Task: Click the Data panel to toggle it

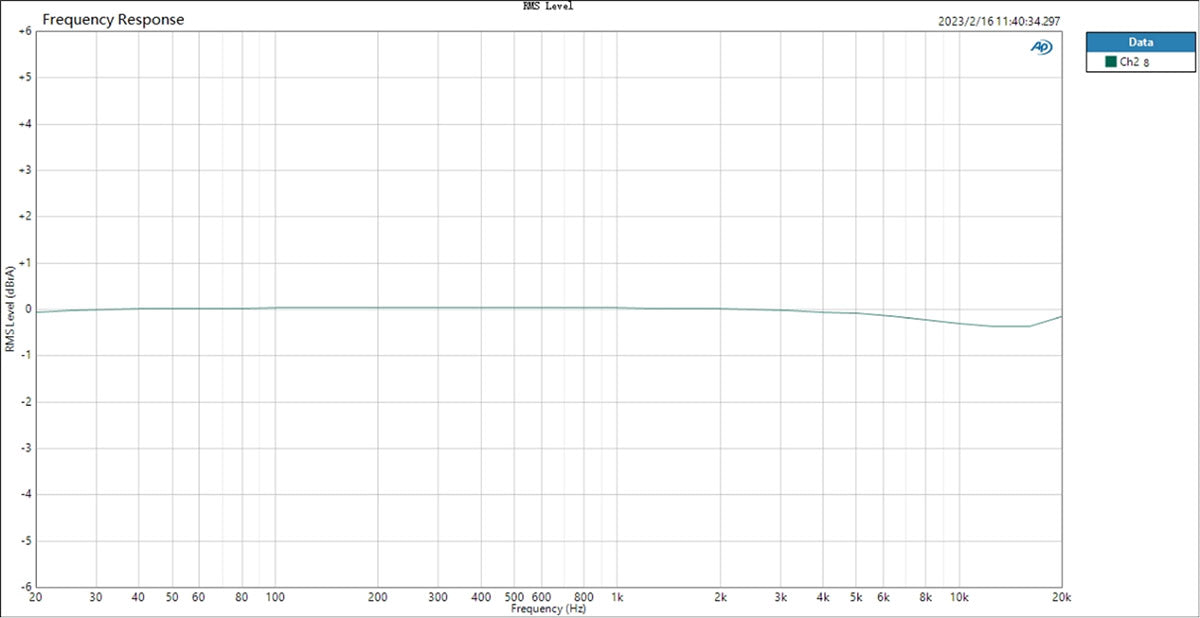Action: [x=1140, y=41]
